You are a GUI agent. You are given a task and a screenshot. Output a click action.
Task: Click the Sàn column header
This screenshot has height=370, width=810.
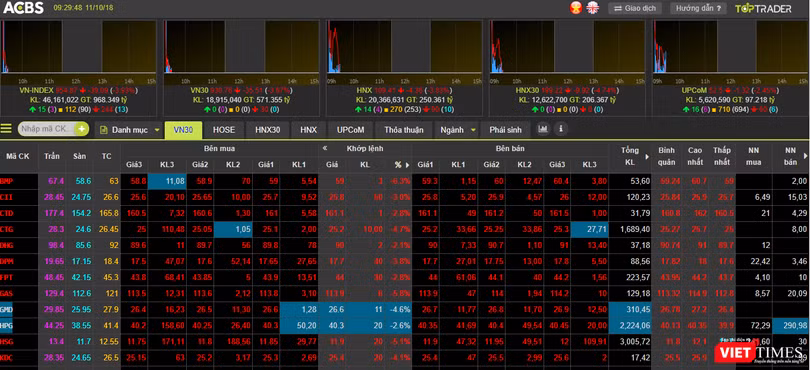[79, 156]
